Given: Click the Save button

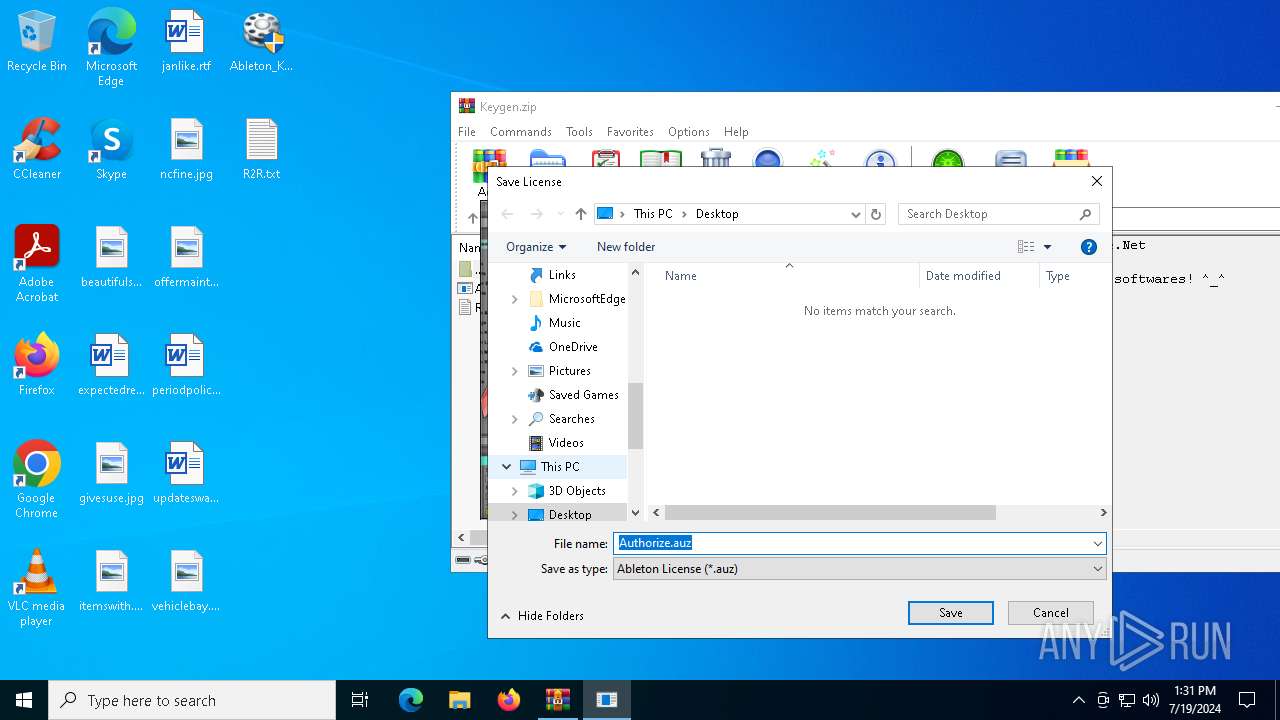Looking at the screenshot, I should [951, 613].
